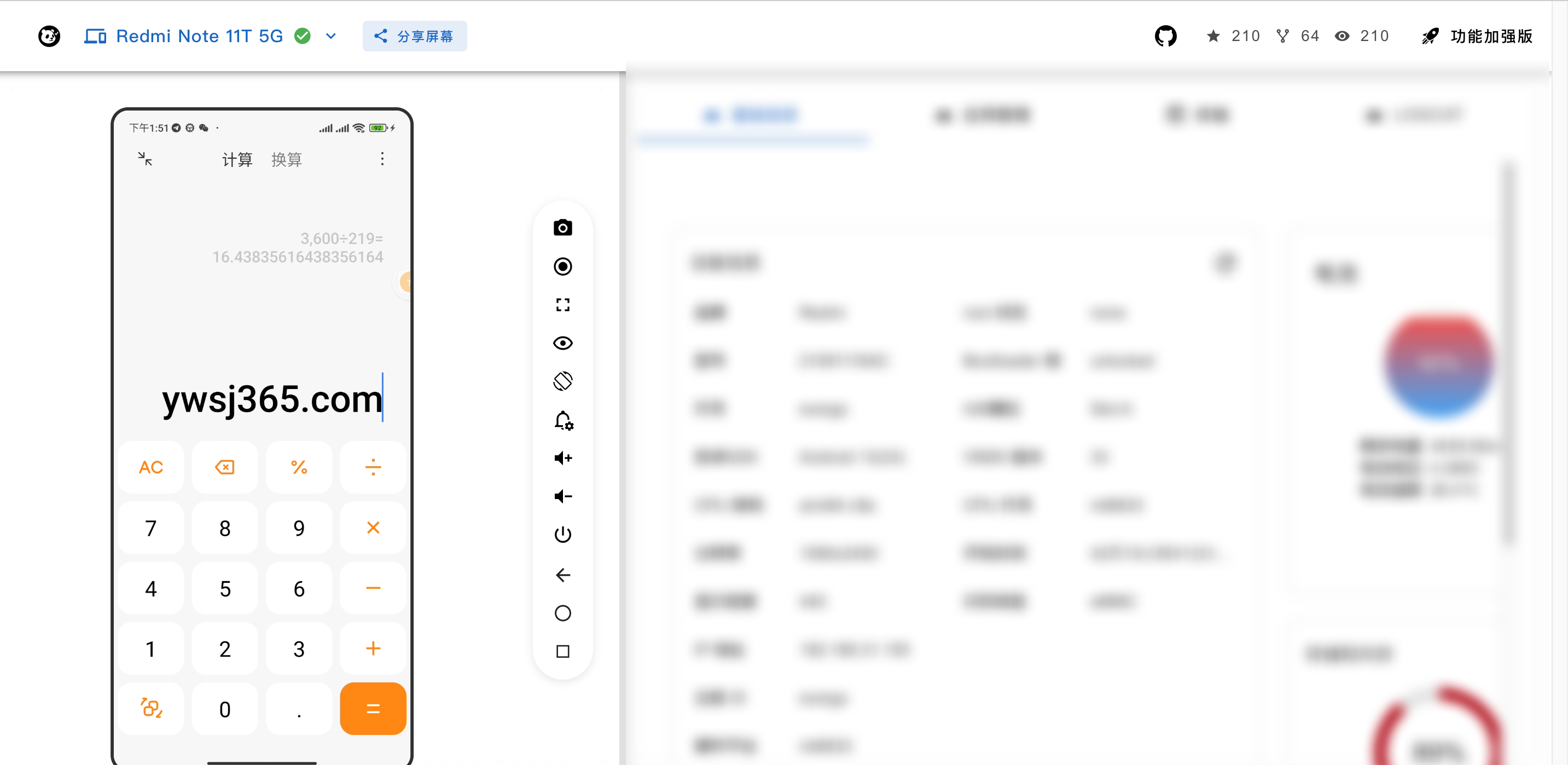Click calculator key 6
Viewport: 1568px width, 765px height.
tap(299, 588)
